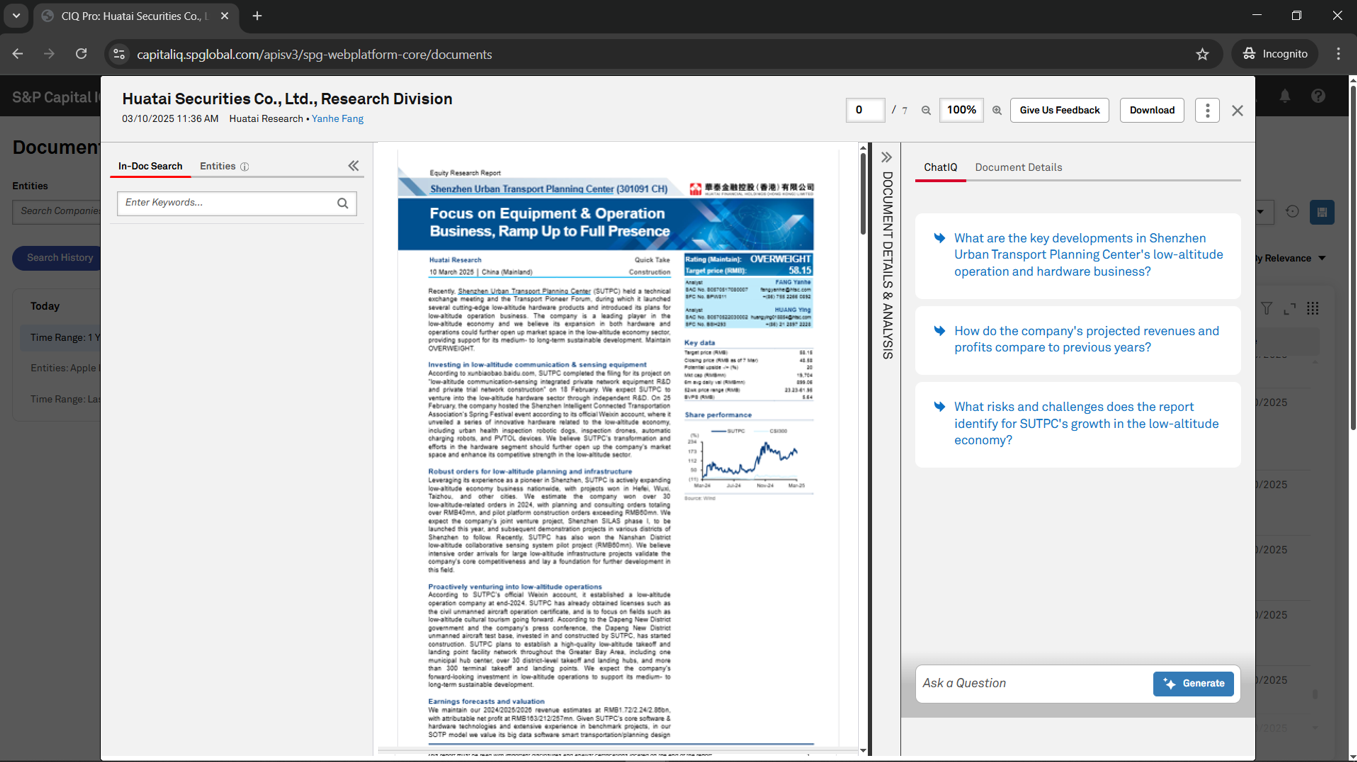Click the Give Us Feedback button
This screenshot has height=762, width=1357.
pos(1059,110)
